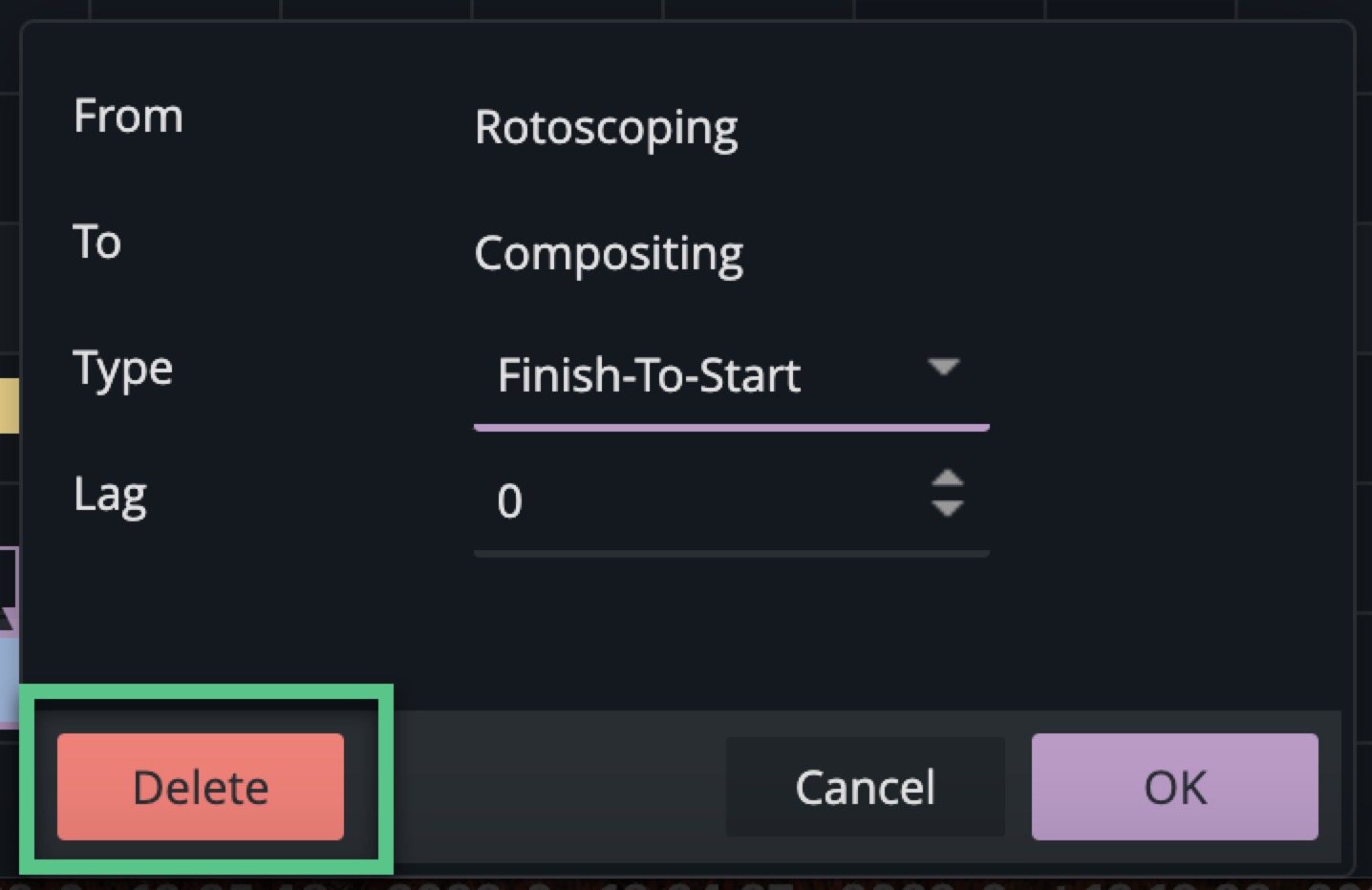Image resolution: width=1372 pixels, height=890 pixels.
Task: Click the Type label
Action: 123,370
